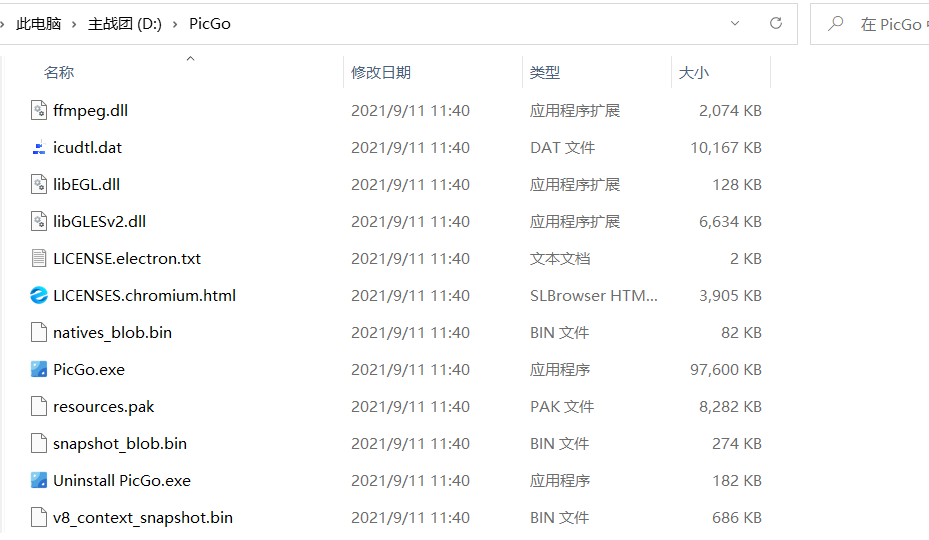The image size is (929, 540).
Task: Click the 文本文档 type cell
Action: [560, 258]
